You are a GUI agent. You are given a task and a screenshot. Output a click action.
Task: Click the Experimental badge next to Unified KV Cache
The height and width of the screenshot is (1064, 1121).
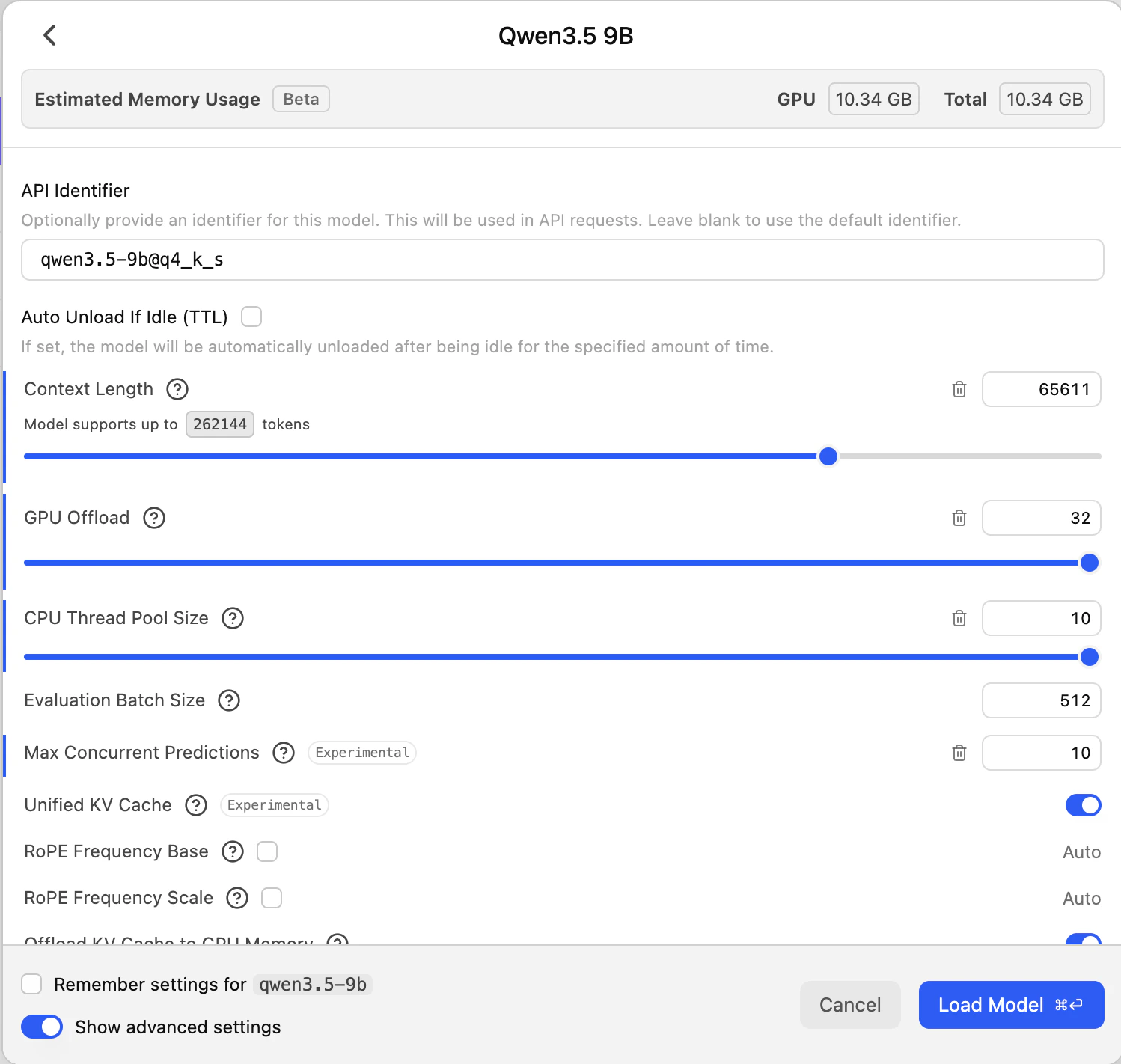[274, 805]
